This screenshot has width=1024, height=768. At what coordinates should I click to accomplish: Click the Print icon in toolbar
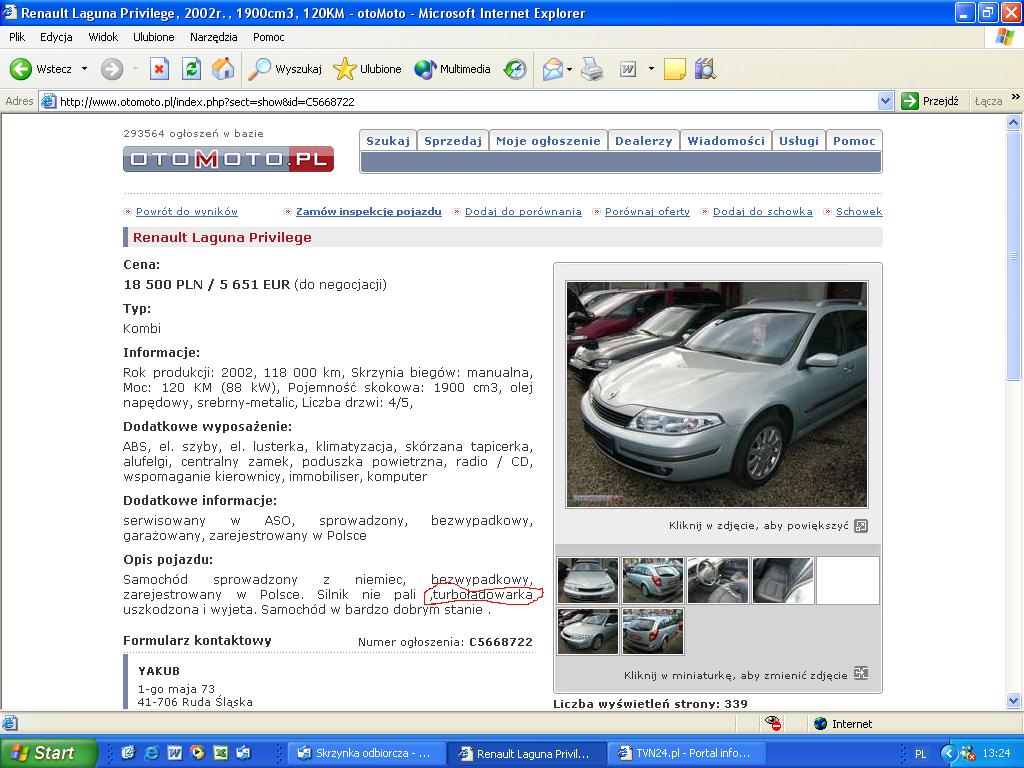592,69
